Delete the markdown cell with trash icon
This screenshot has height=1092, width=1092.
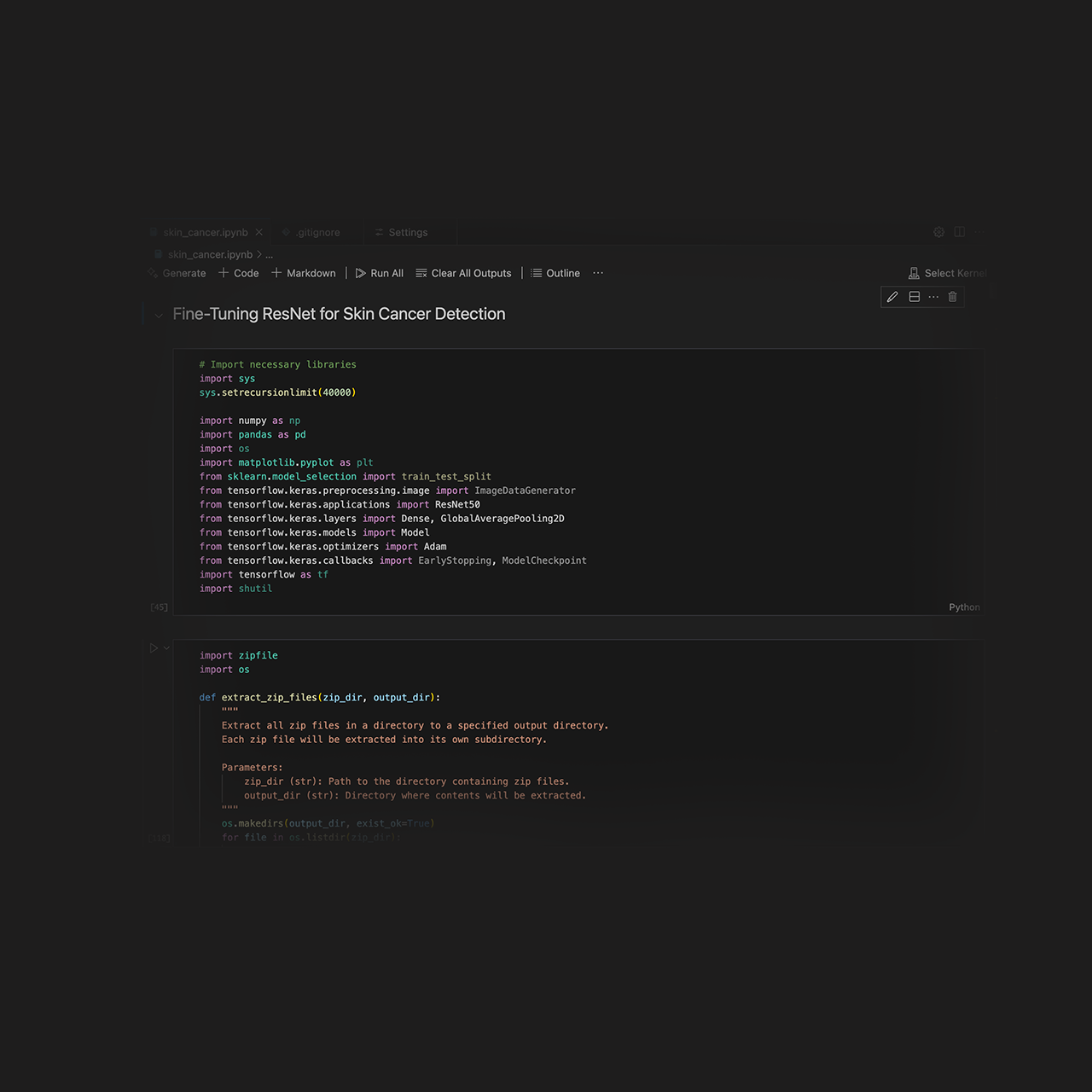coord(953,297)
